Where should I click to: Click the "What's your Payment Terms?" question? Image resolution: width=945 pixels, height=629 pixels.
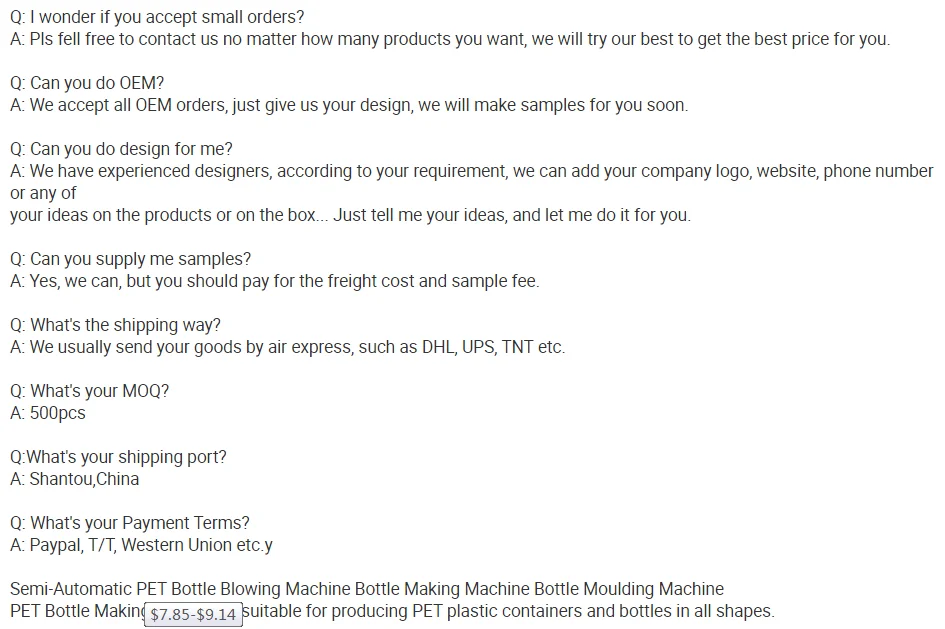(129, 523)
